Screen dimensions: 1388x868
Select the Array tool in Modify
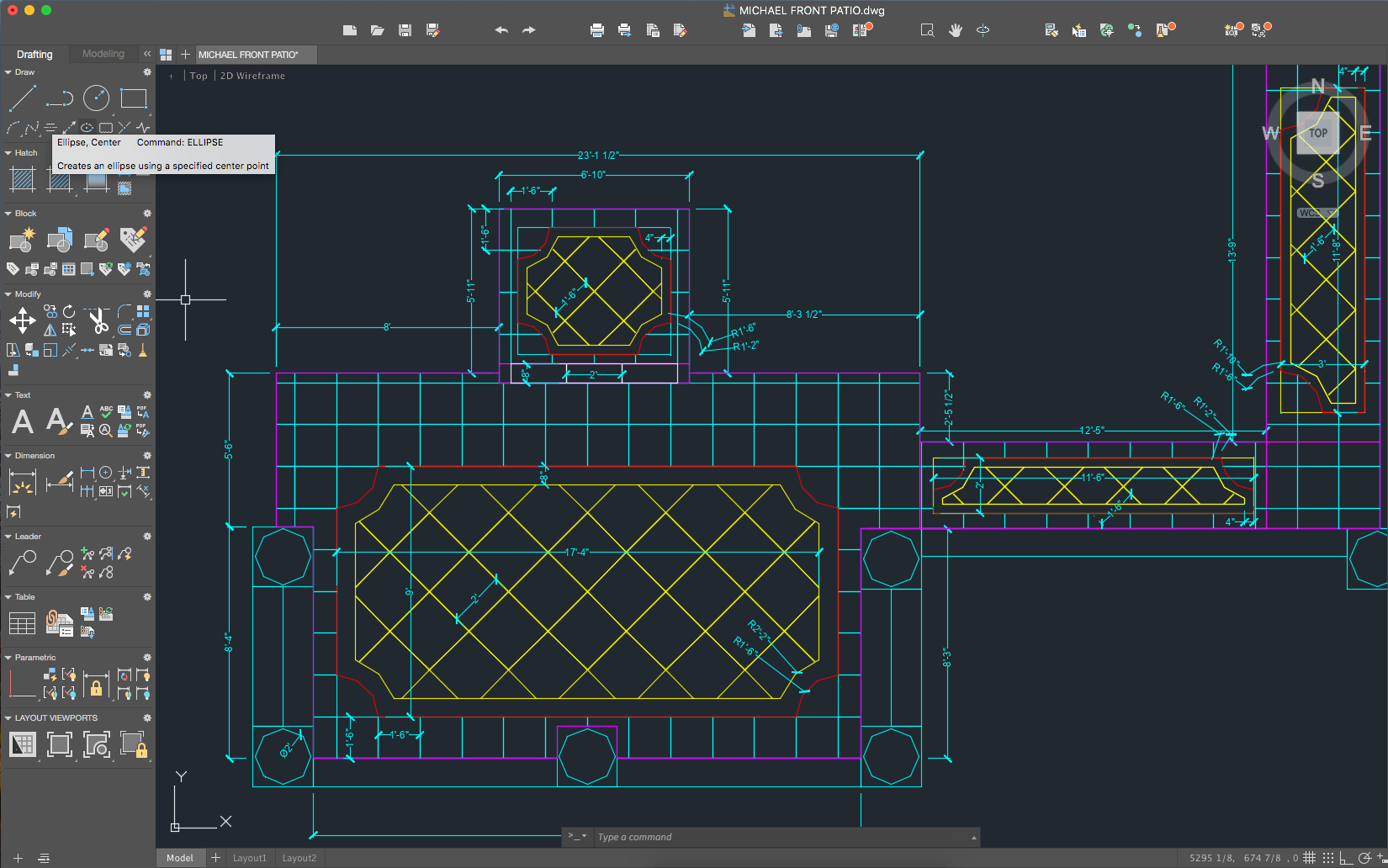[143, 311]
